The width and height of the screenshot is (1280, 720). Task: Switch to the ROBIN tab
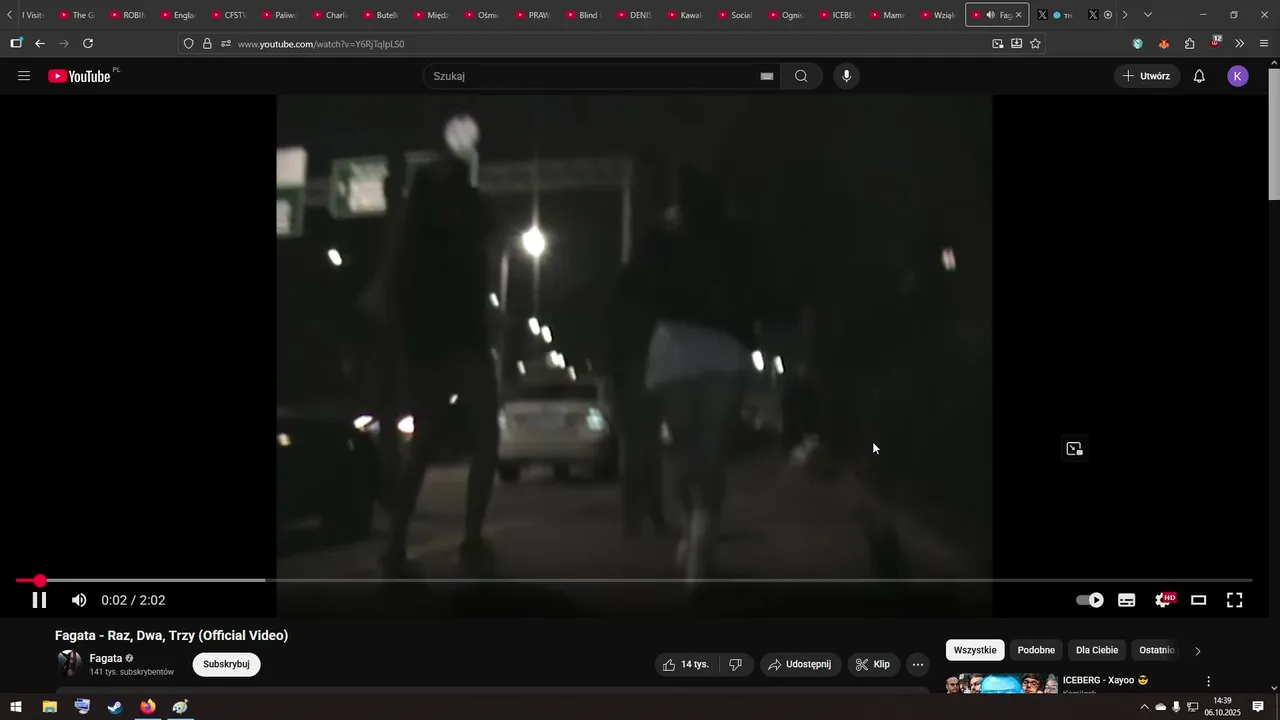(x=127, y=15)
